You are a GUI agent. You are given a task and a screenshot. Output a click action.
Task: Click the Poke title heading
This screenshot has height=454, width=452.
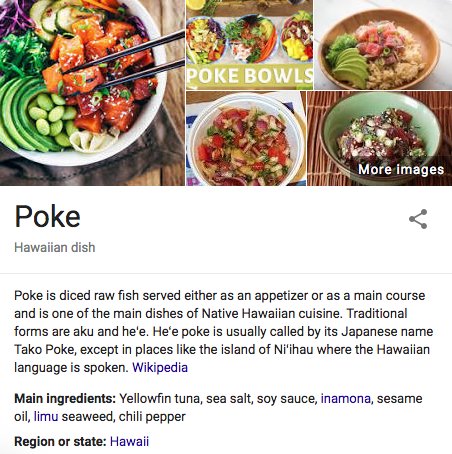47,217
